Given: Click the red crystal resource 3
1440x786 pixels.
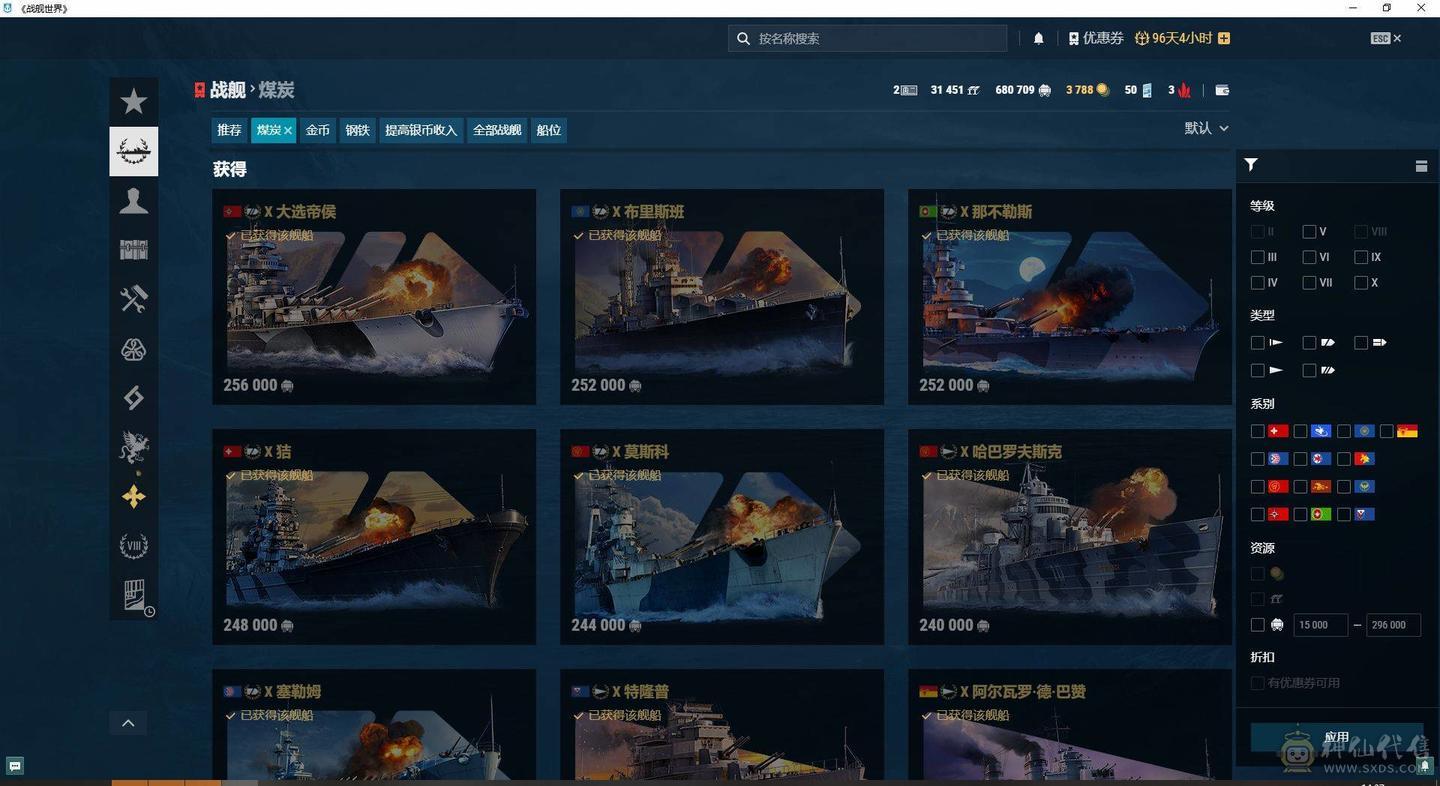Looking at the screenshot, I should [1180, 90].
